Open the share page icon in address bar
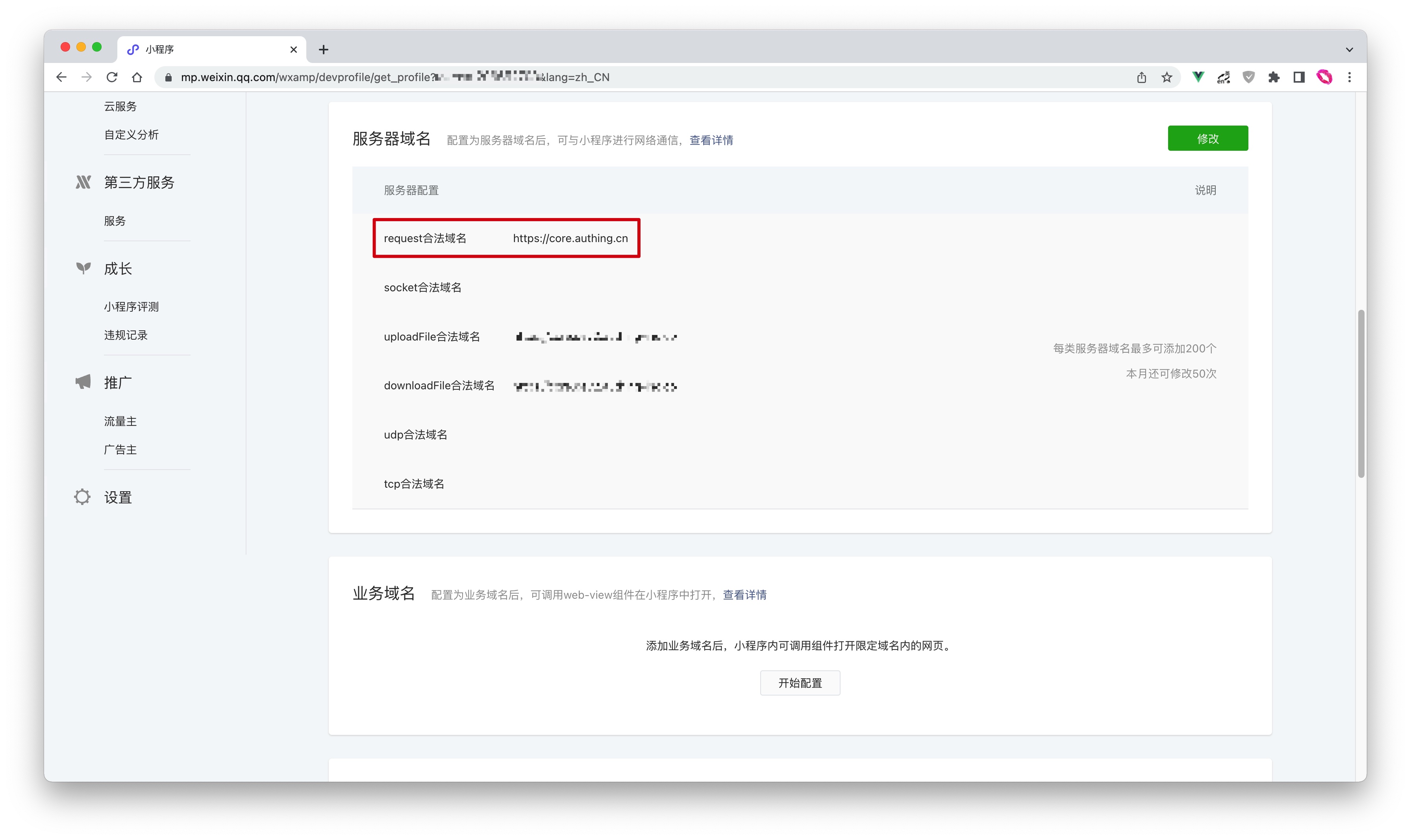 click(1141, 77)
